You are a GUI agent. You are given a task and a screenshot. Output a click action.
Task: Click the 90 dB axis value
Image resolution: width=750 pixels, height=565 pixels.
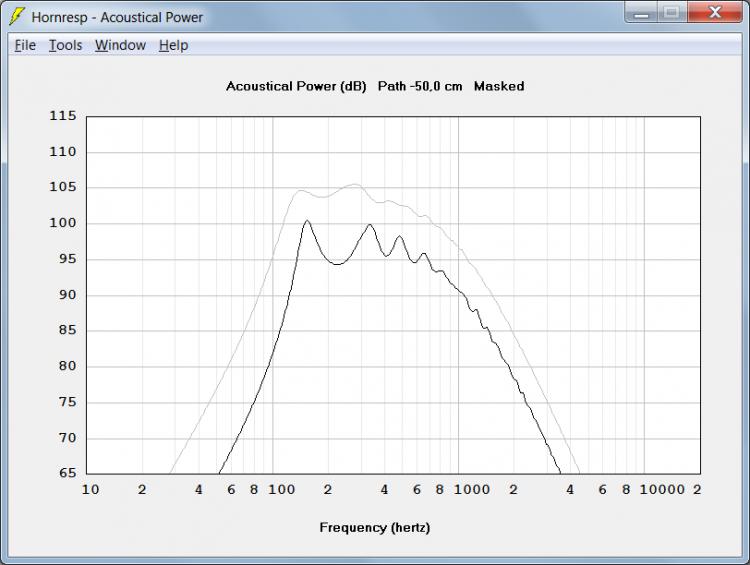pos(67,295)
